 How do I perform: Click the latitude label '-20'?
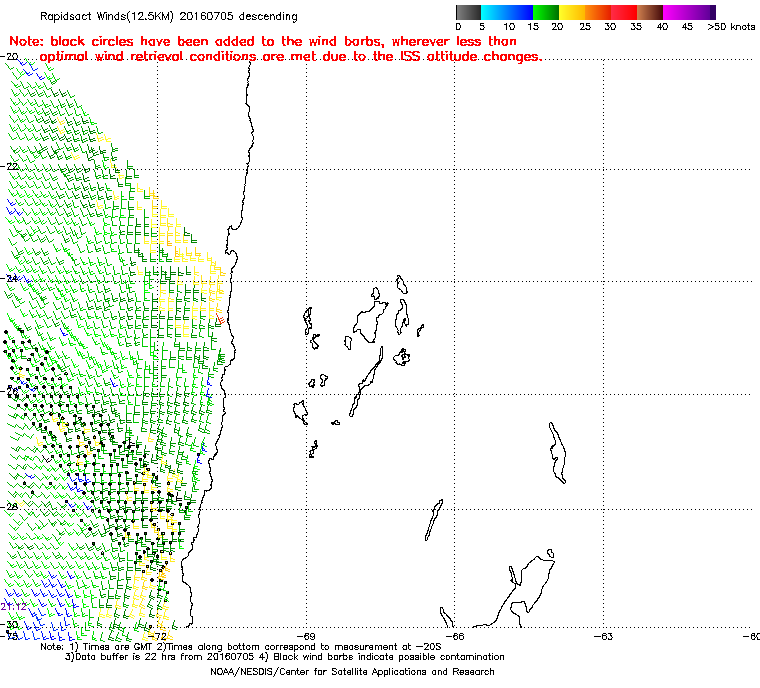click(10, 57)
